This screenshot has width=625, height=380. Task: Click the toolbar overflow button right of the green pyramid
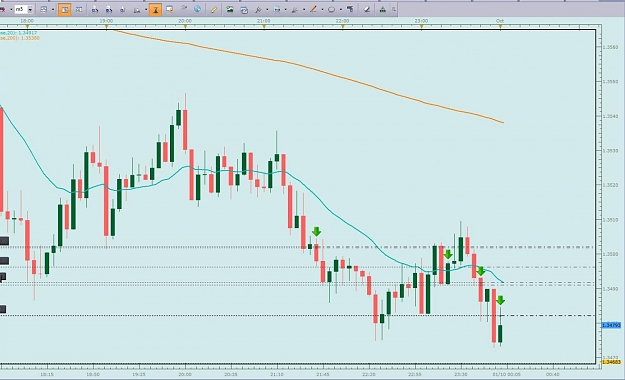coord(394,10)
